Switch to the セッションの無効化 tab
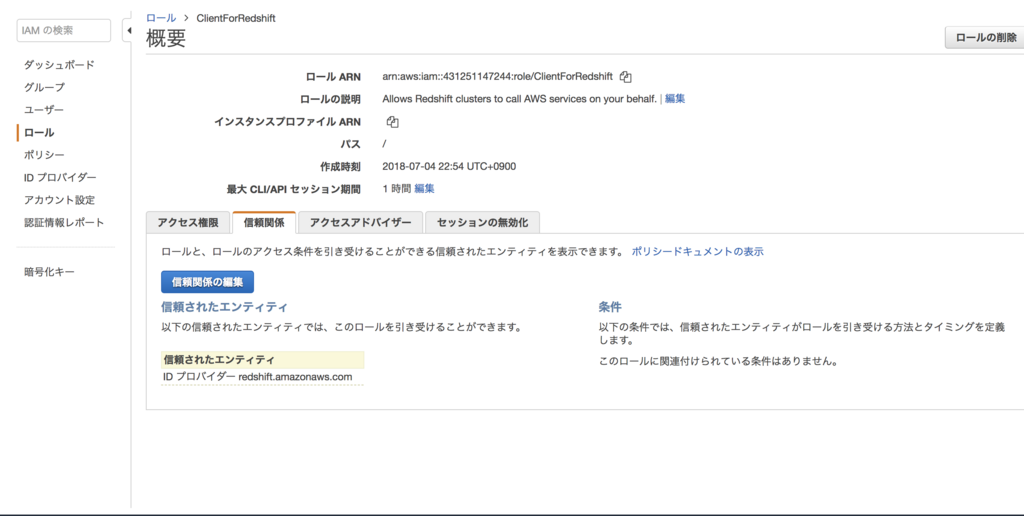 (482, 223)
